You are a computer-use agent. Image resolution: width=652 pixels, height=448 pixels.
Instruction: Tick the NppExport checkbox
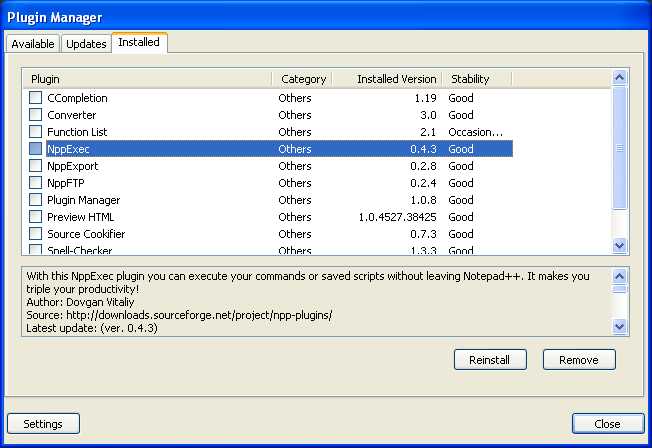tap(35, 166)
